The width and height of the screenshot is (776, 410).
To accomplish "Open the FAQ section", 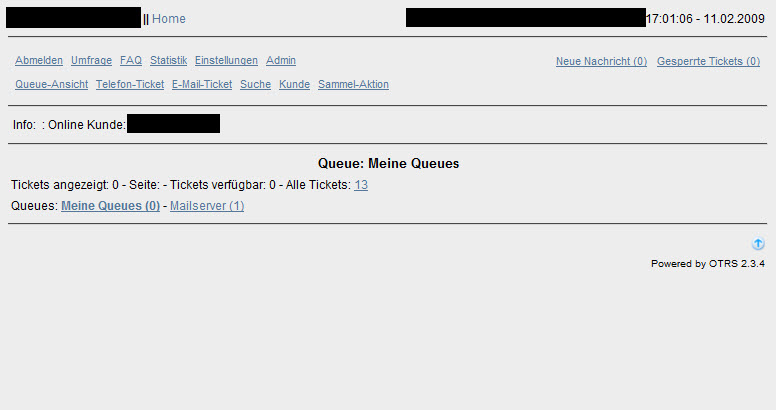I will click(x=131, y=60).
